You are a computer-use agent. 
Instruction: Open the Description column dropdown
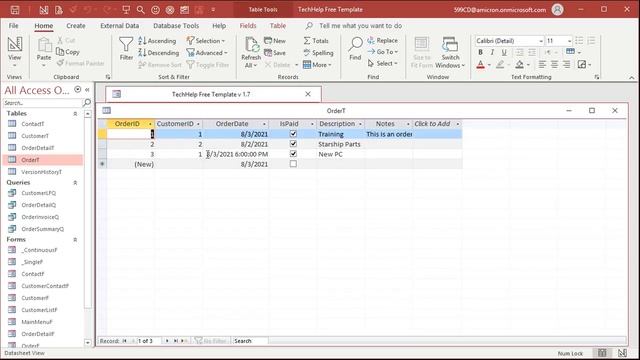click(360, 124)
